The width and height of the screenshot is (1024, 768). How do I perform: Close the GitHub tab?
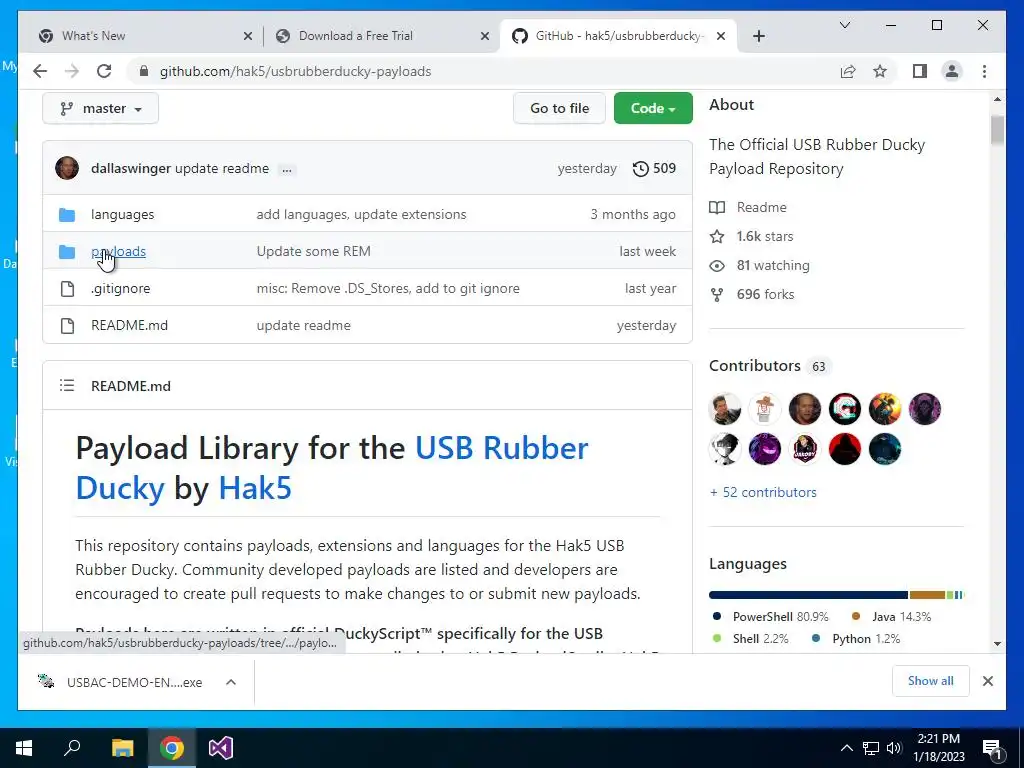[x=720, y=36]
